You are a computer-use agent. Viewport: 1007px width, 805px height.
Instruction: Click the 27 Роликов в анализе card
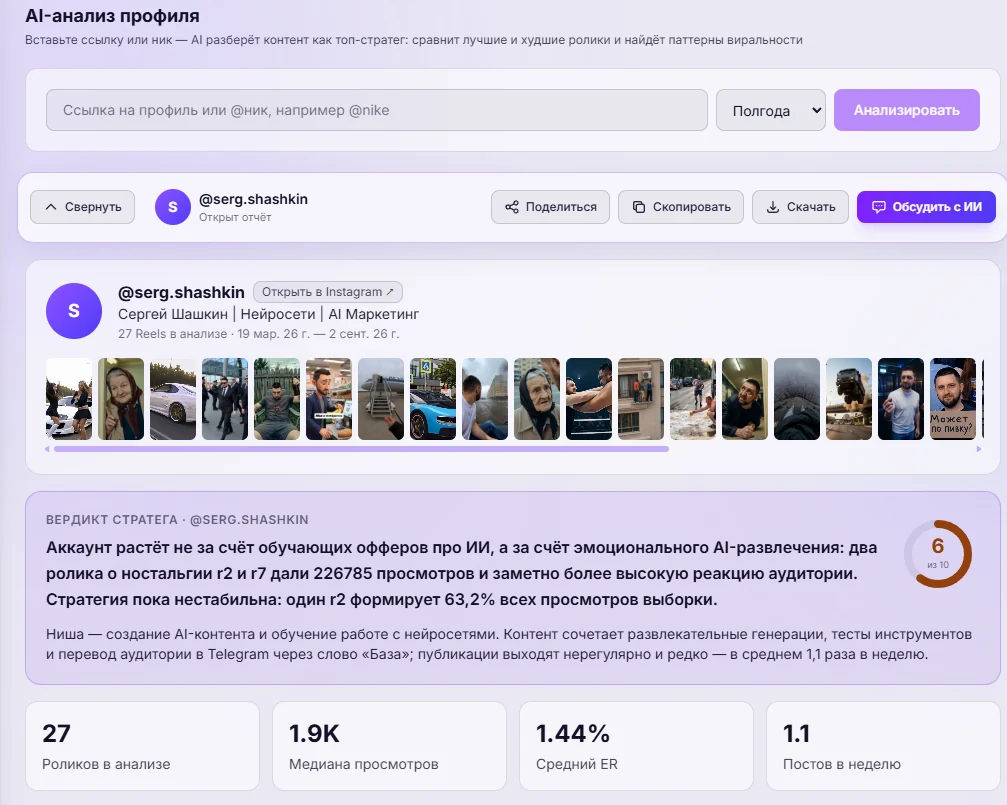(x=143, y=746)
